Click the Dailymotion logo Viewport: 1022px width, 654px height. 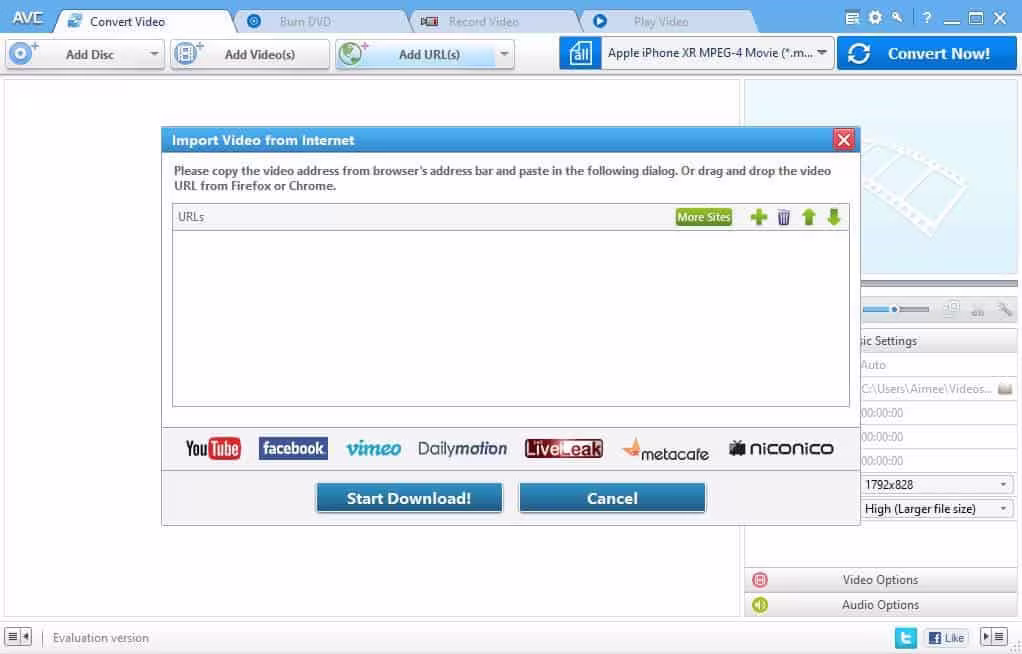click(463, 449)
